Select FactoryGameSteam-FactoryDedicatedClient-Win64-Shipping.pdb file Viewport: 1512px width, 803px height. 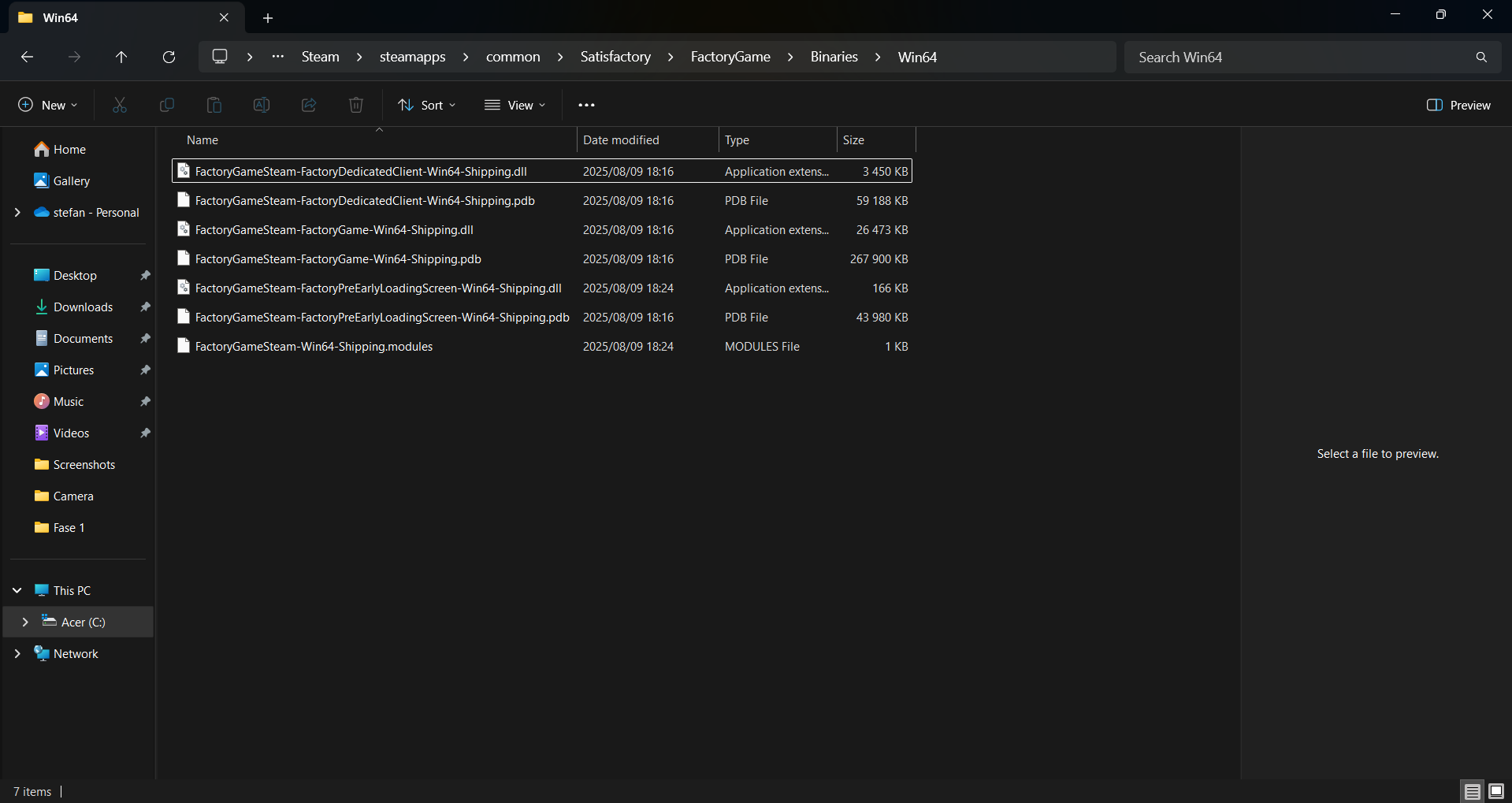tap(542, 201)
